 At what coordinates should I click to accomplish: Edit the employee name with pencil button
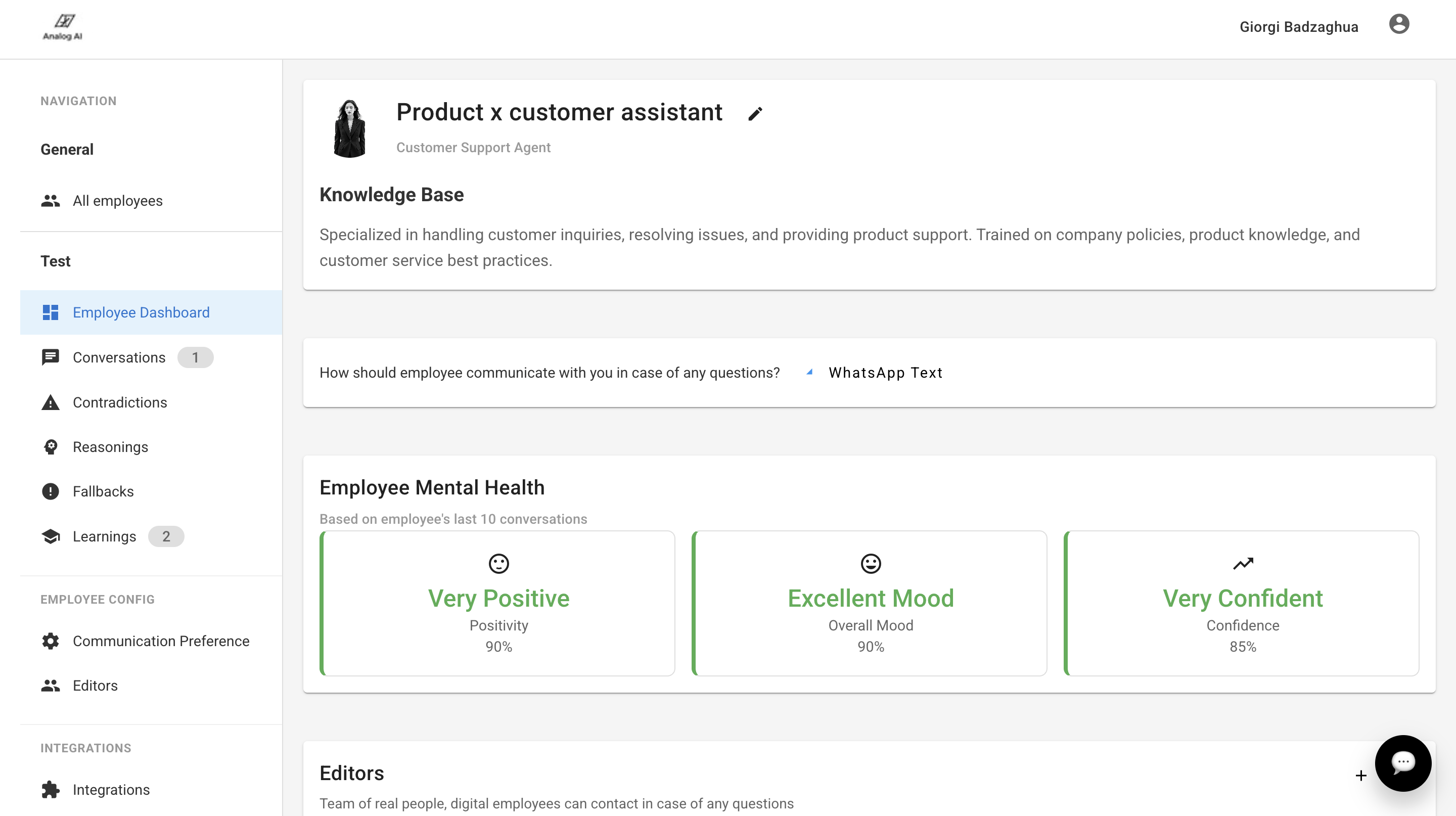755,114
